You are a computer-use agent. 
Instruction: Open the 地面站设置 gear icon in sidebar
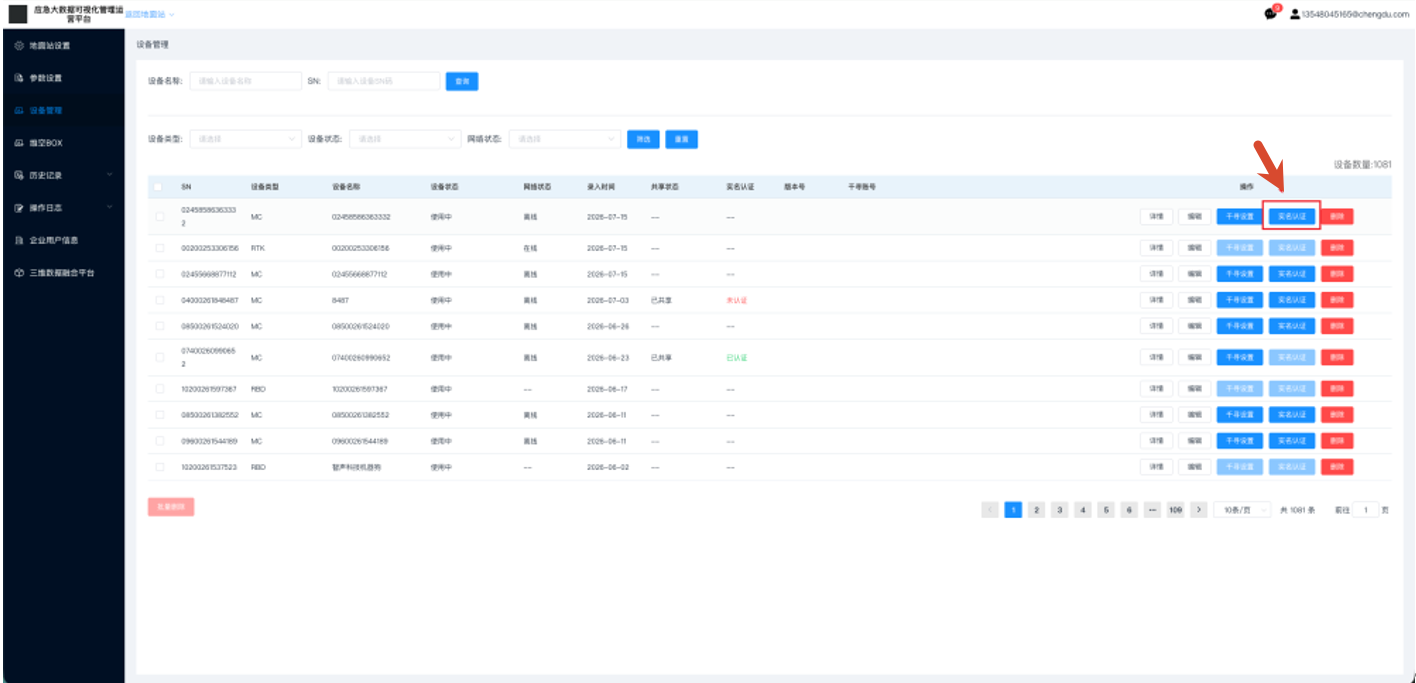pos(19,46)
